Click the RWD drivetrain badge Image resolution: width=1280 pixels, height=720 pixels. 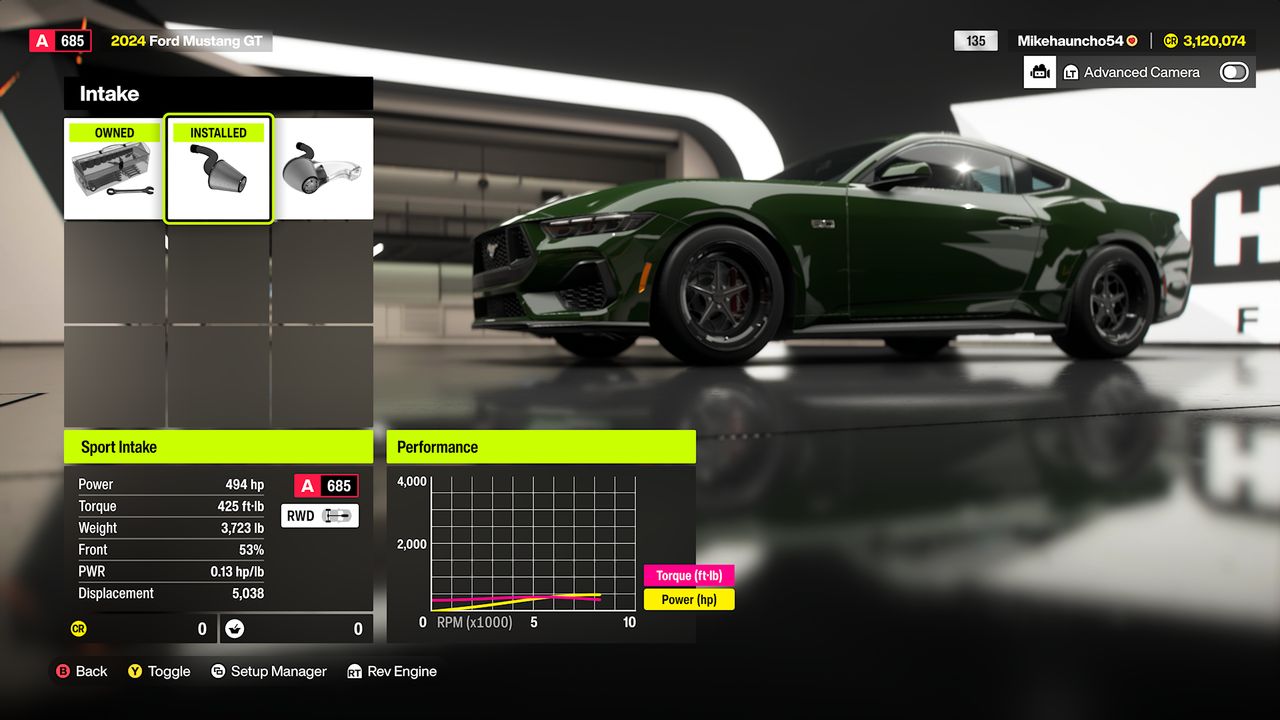coord(320,516)
